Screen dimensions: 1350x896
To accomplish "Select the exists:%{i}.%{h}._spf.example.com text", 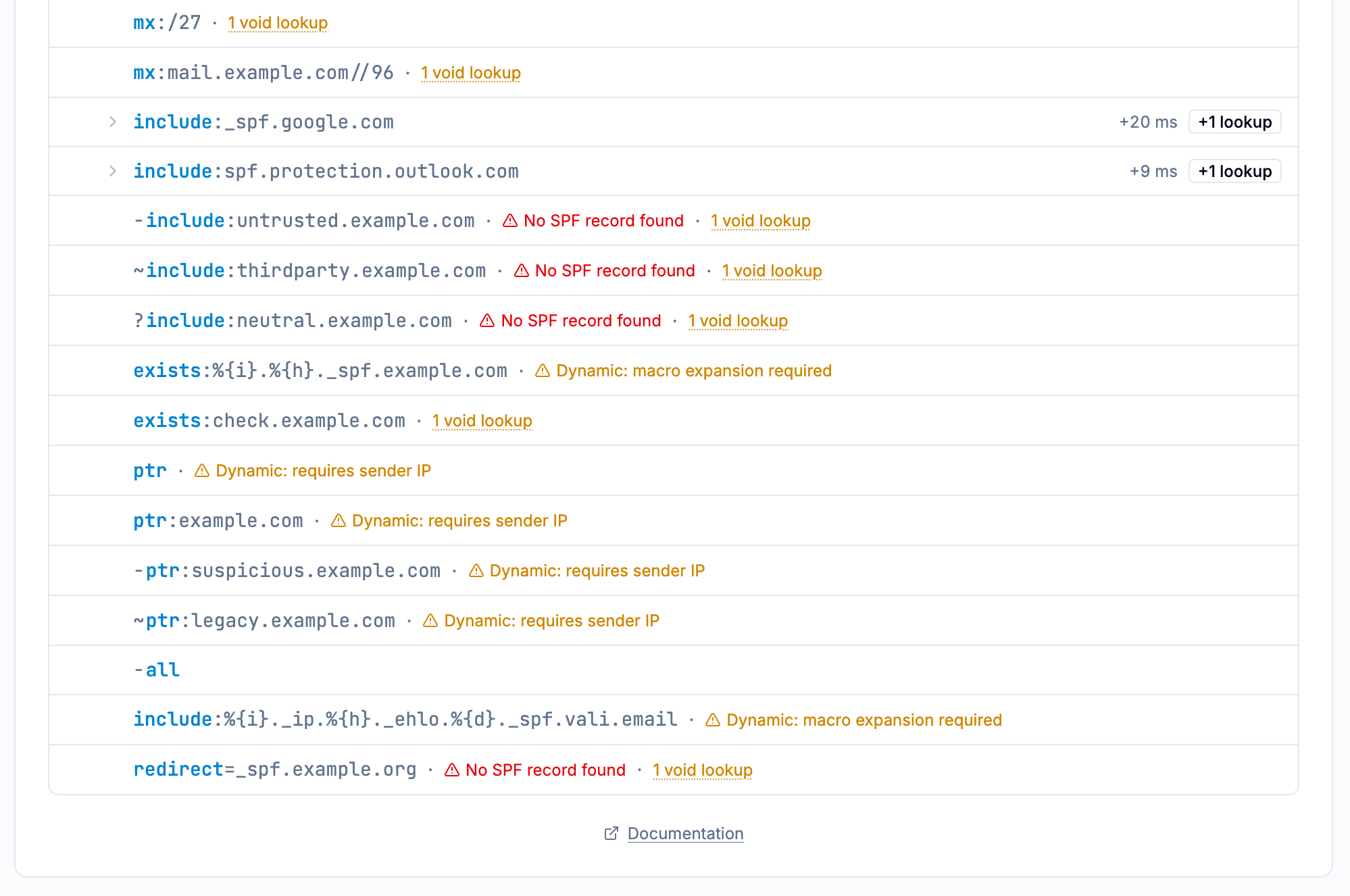I will click(x=320, y=370).
